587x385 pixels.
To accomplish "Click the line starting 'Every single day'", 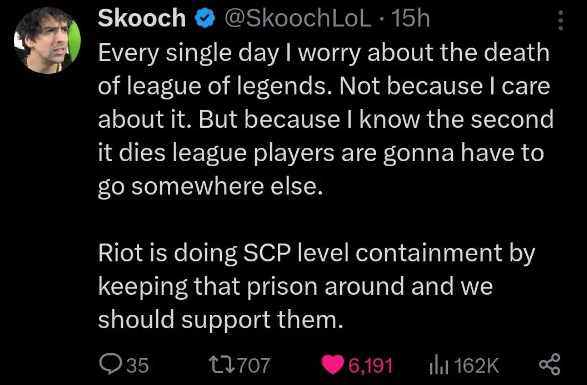I will (x=324, y=54).
